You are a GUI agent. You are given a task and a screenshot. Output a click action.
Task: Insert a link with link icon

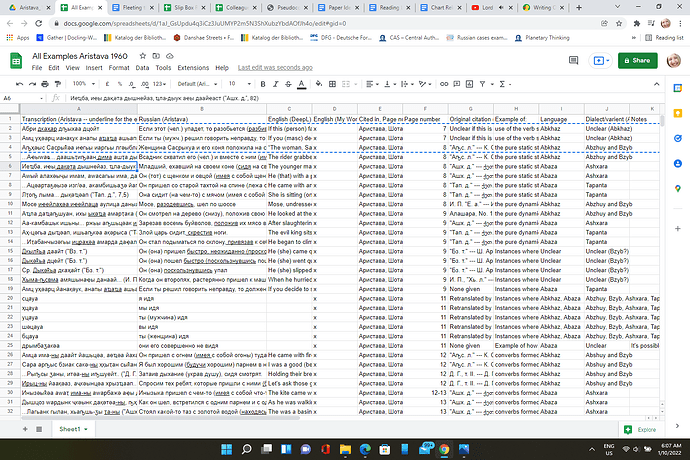[444, 84]
